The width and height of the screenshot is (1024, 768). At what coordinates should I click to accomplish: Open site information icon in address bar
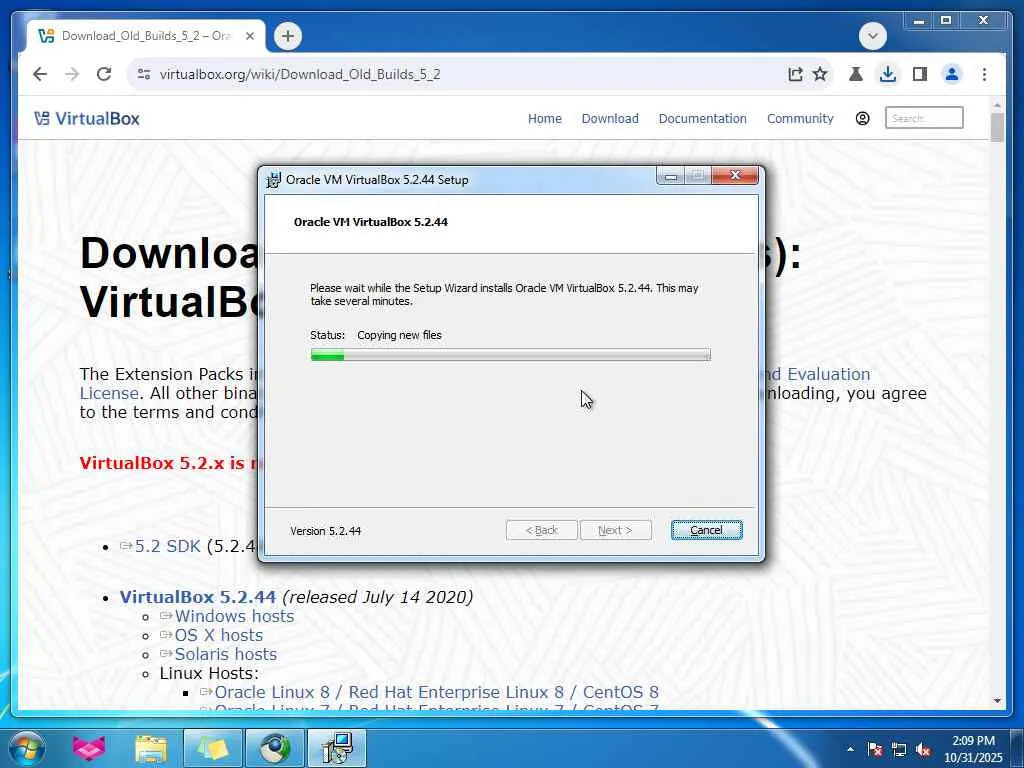pos(144,74)
